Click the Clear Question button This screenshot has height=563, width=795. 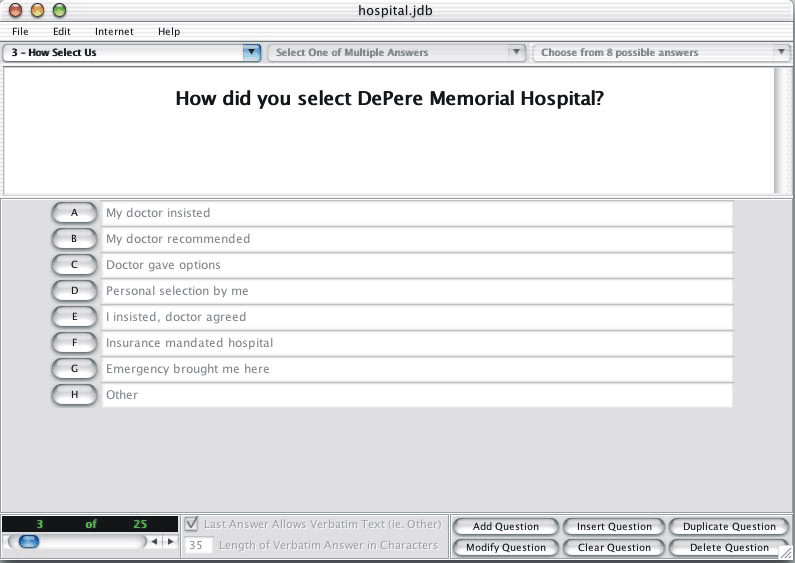point(614,548)
